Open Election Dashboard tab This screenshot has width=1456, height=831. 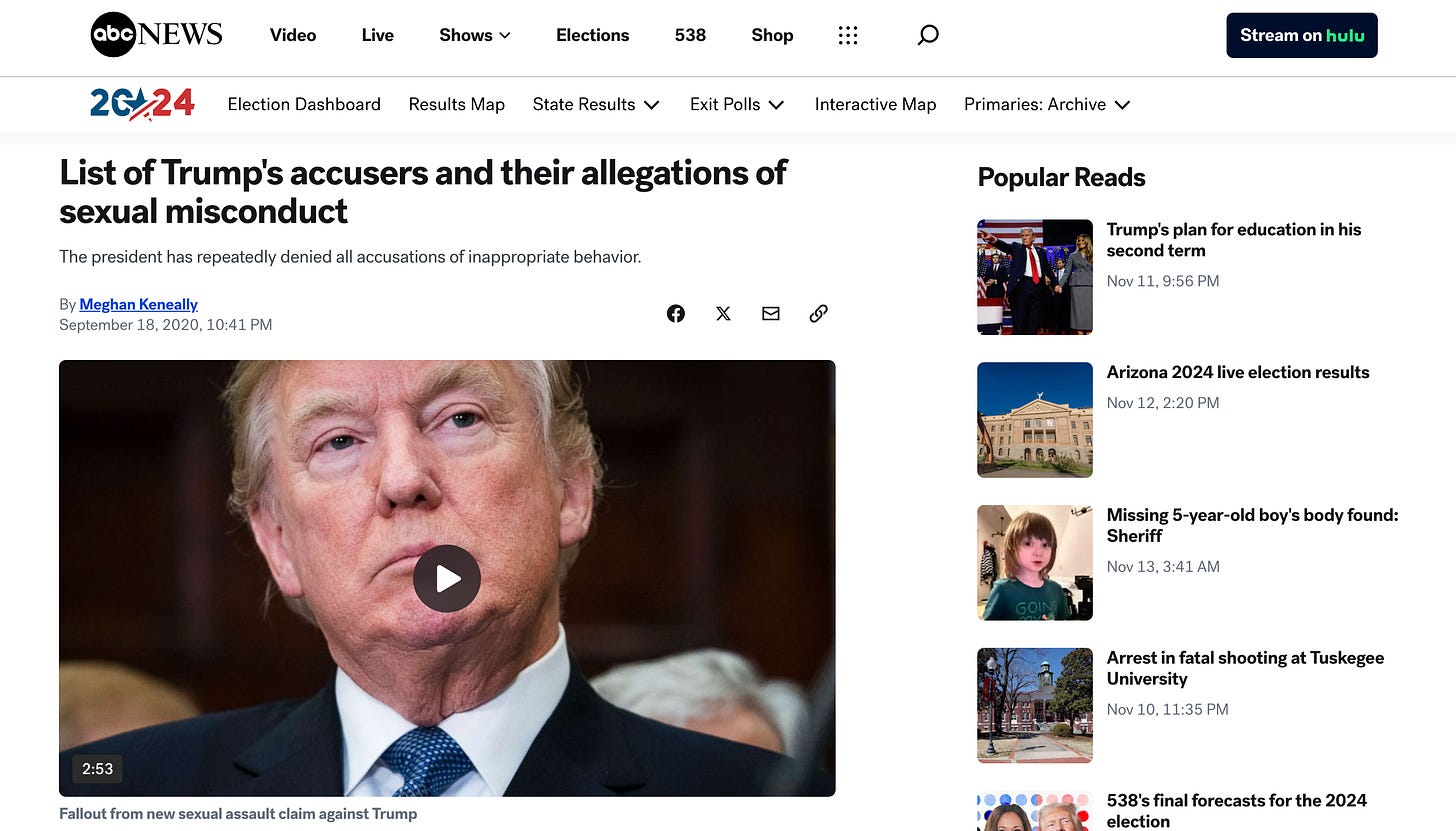point(304,104)
